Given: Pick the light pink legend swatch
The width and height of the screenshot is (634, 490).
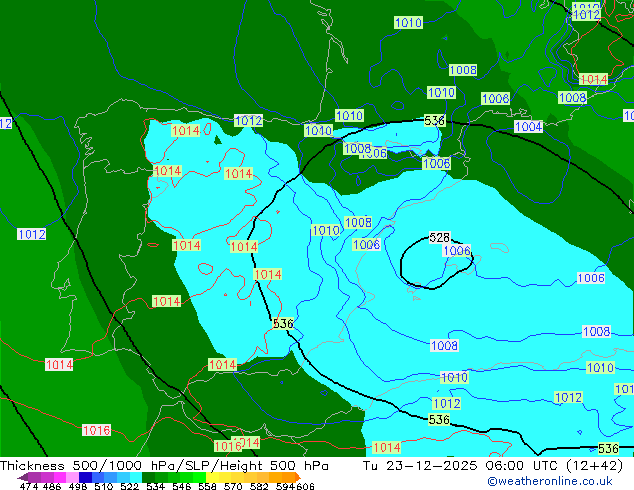Looking at the screenshot, I should 72,477.
